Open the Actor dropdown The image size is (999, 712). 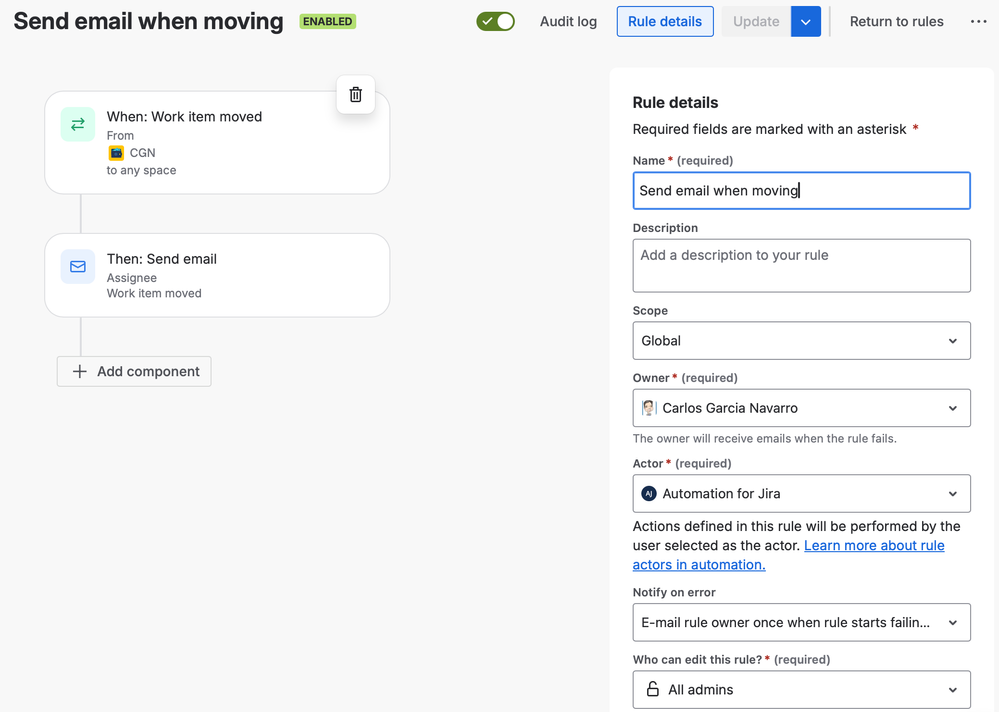coord(801,494)
